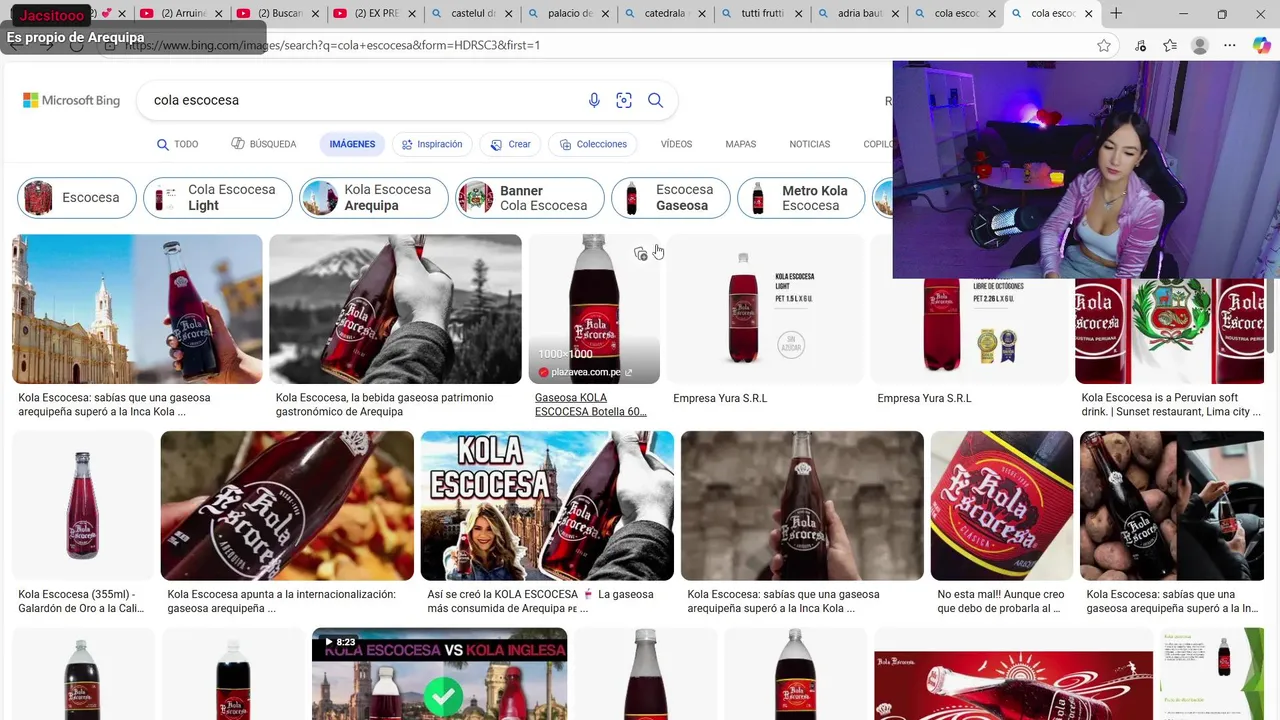The image size is (1280, 720).
Task: Open the red Kola Escocesa label close-up image
Action: coord(1002,506)
